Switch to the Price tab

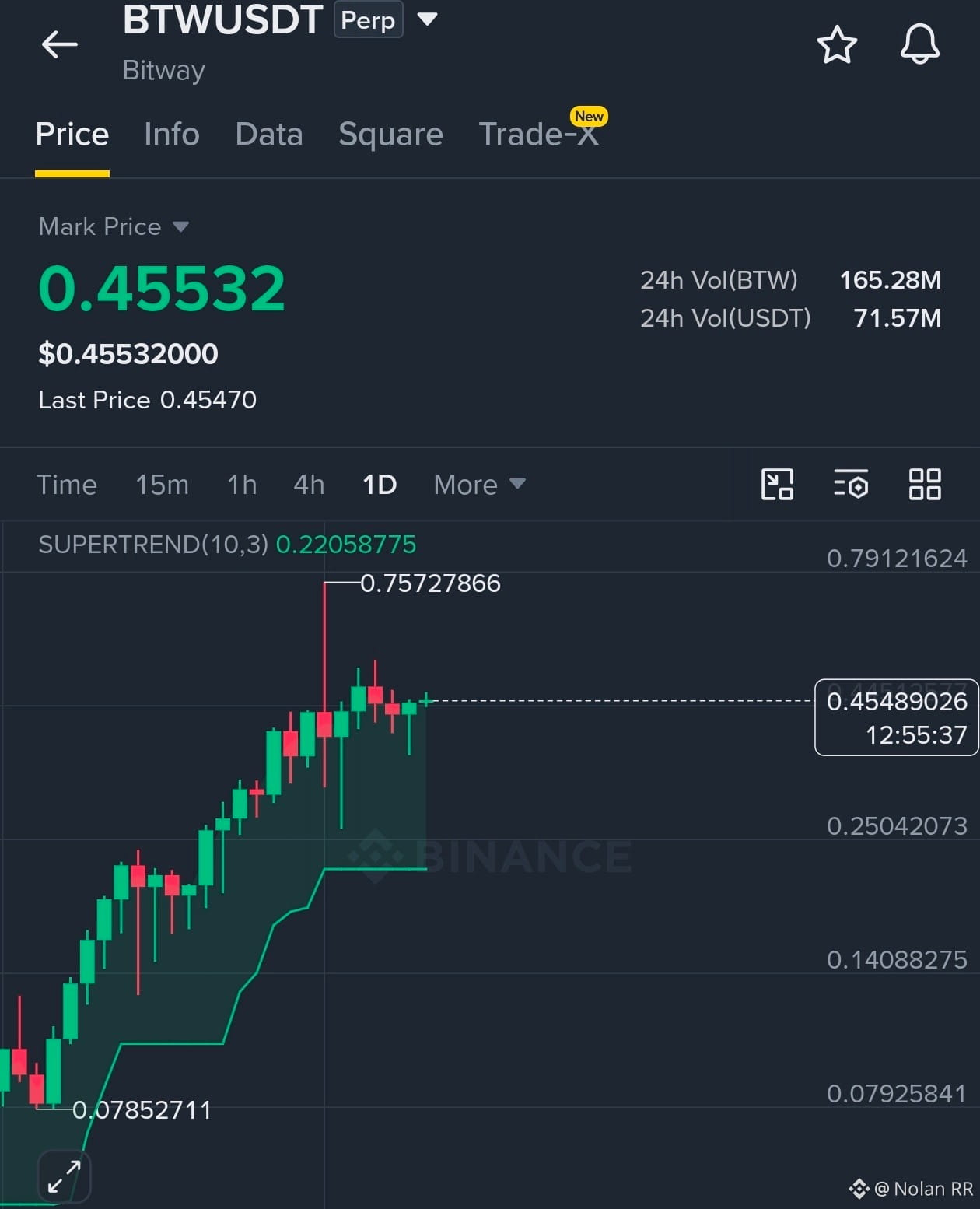[x=72, y=135]
